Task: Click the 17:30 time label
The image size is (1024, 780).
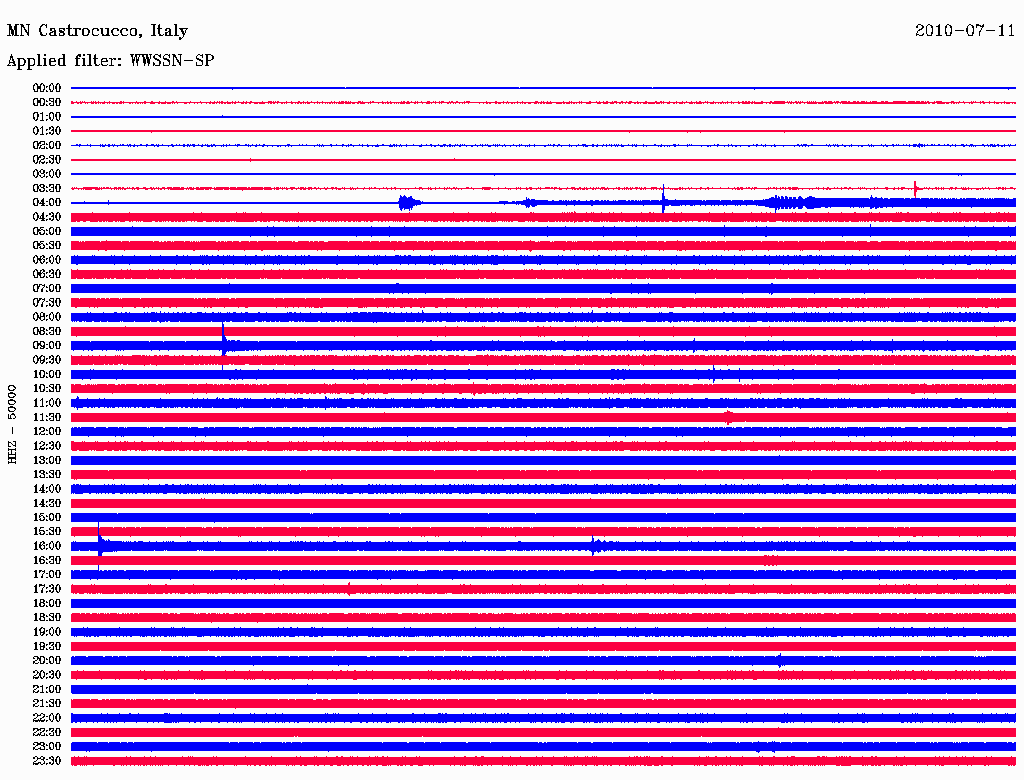Action: [x=47, y=589]
